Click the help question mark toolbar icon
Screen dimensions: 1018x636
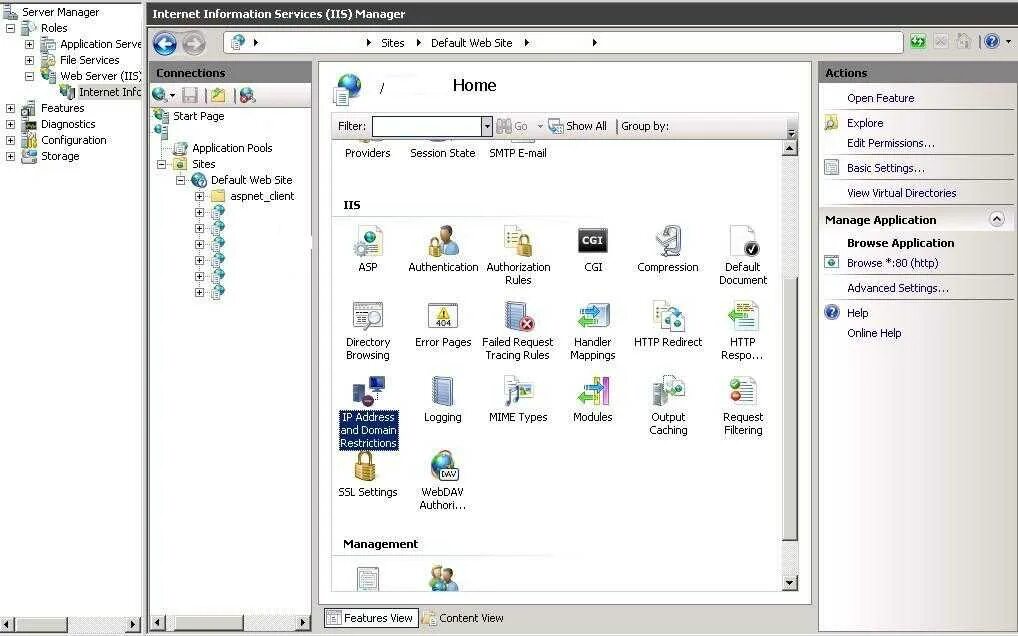(991, 42)
